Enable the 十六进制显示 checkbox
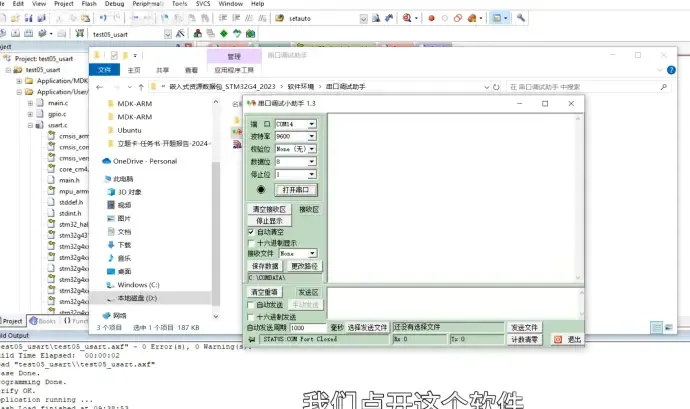690x409 pixels. tap(252, 242)
